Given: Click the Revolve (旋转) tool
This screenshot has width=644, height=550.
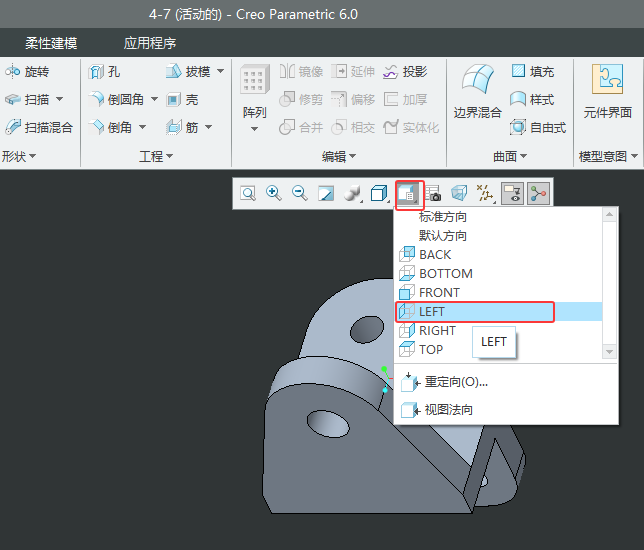Looking at the screenshot, I should [x=27, y=72].
